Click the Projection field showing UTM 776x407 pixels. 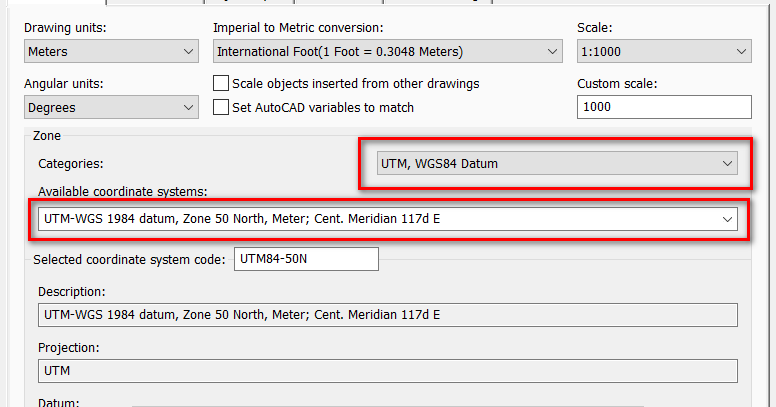[x=387, y=371]
